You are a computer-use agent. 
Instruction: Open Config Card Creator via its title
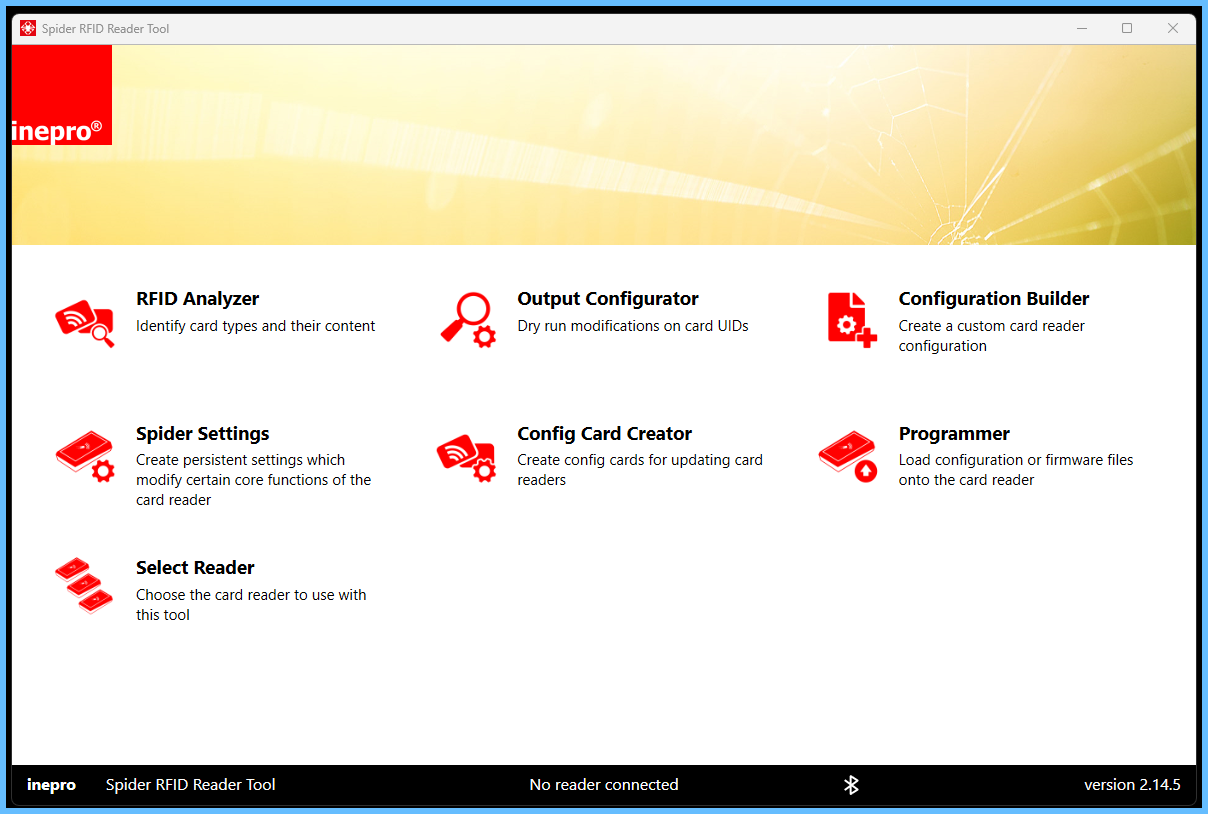pos(605,434)
